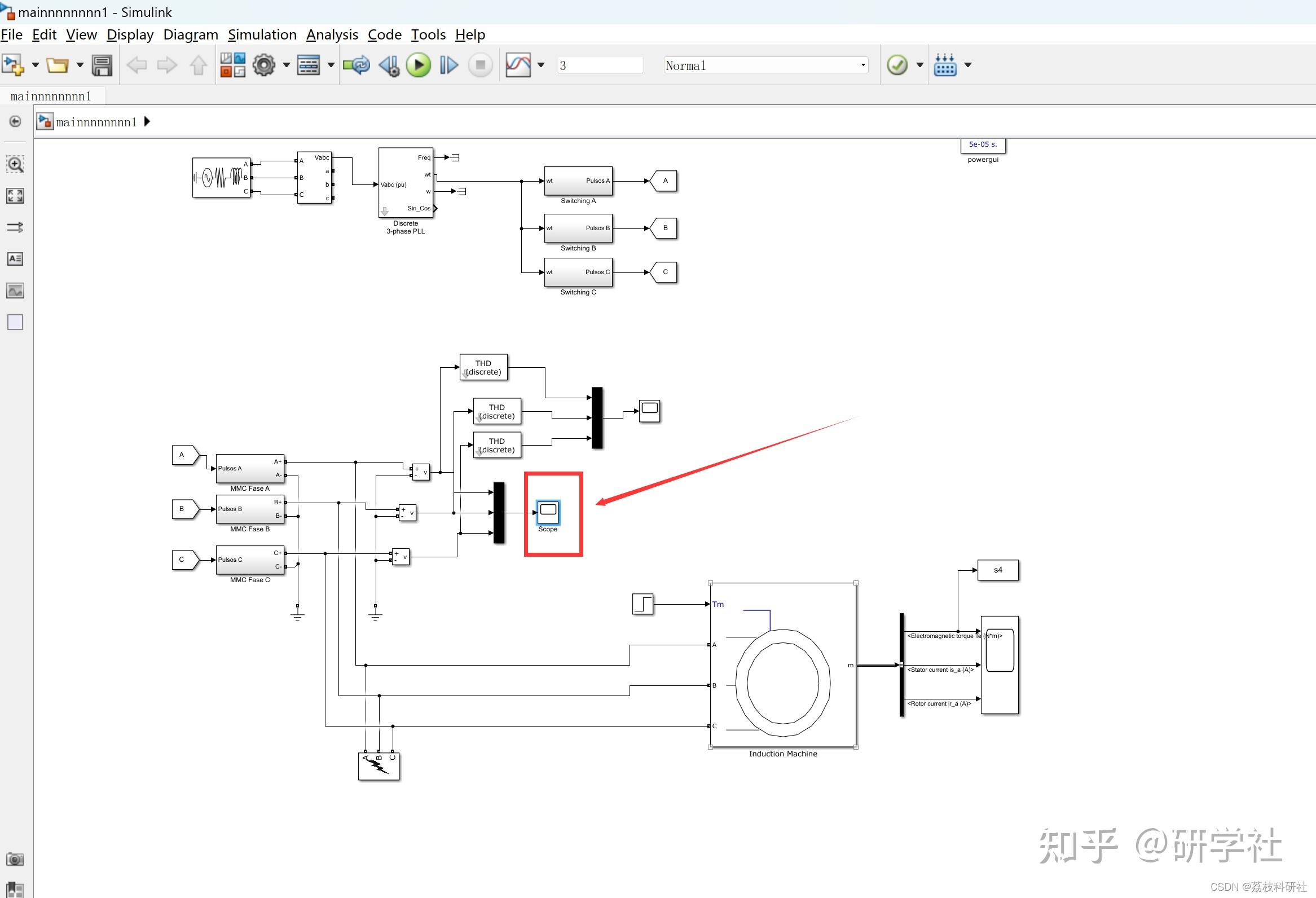Image resolution: width=1316 pixels, height=898 pixels.
Task: Run the simulation with the green play icon
Action: (x=419, y=64)
